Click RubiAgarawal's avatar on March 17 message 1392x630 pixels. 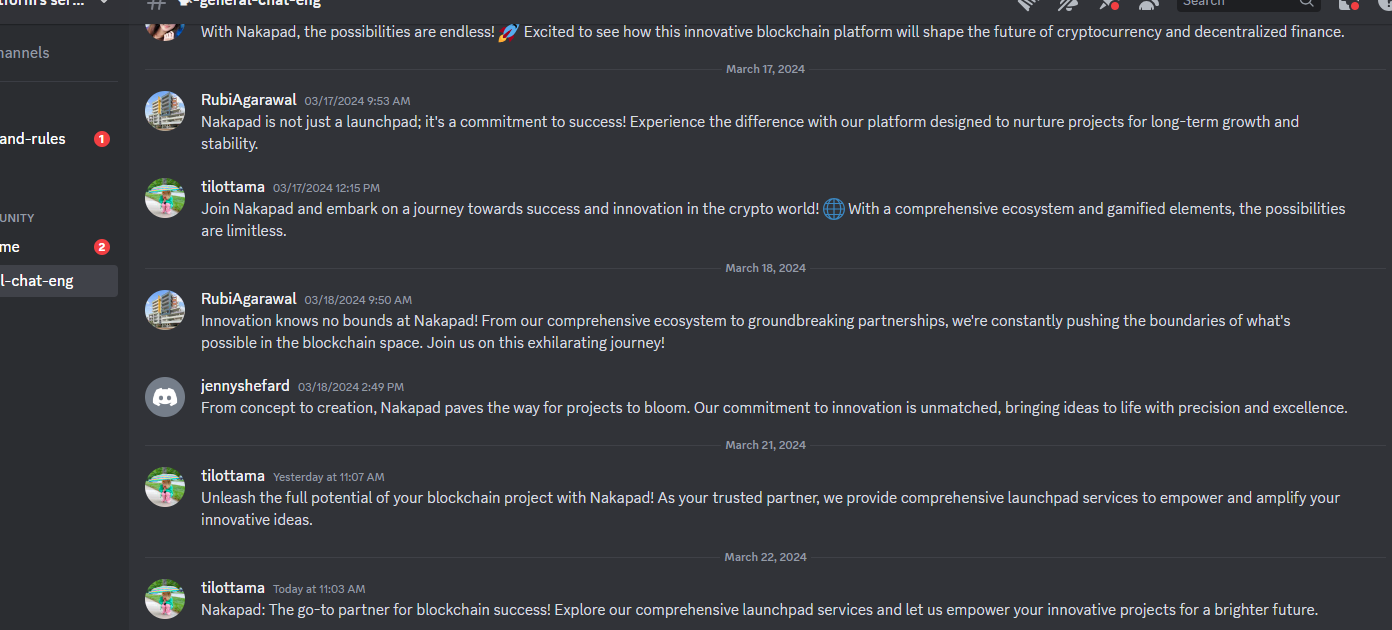pos(165,111)
